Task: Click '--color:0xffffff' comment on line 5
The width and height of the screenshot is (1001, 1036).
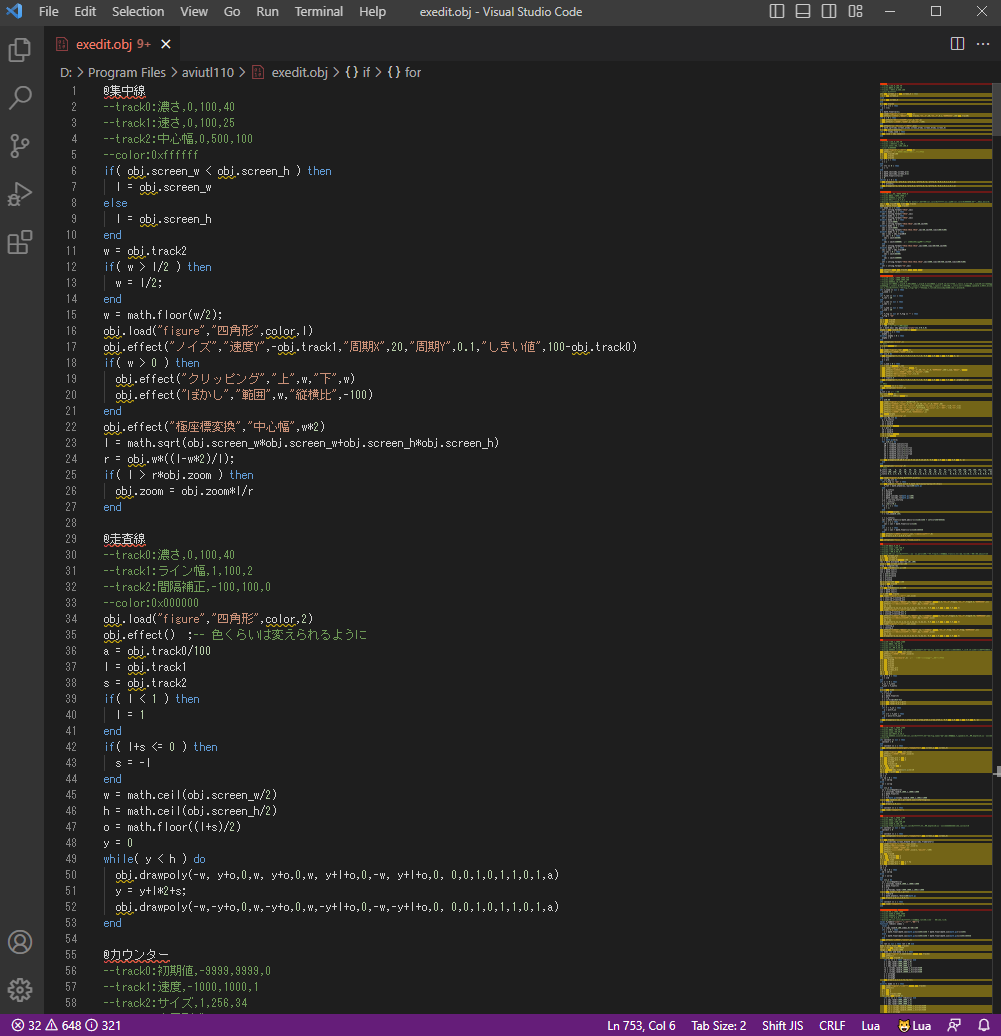Action: point(151,155)
